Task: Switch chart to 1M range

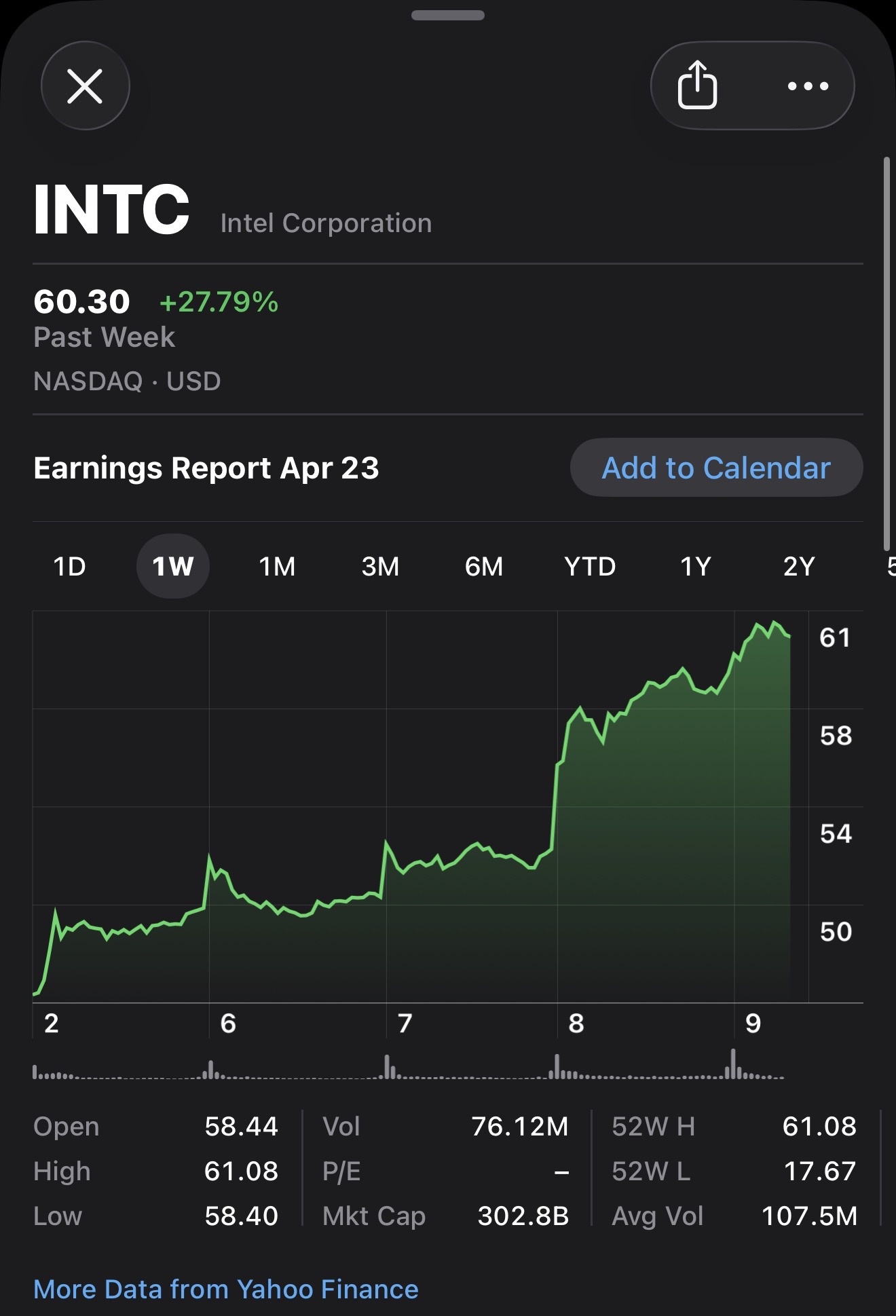Action: point(277,566)
